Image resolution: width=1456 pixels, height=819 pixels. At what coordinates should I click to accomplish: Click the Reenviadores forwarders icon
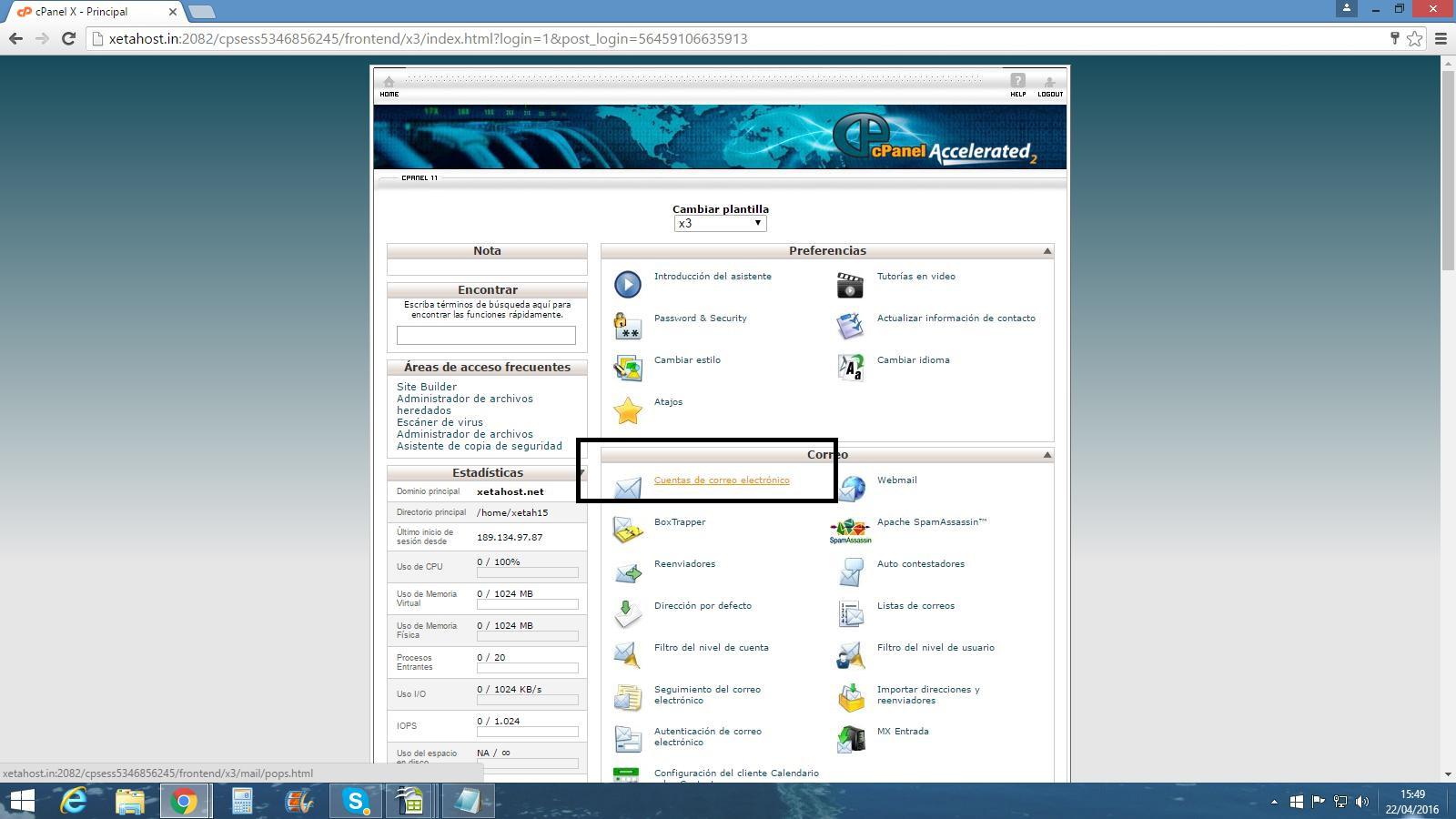point(628,572)
